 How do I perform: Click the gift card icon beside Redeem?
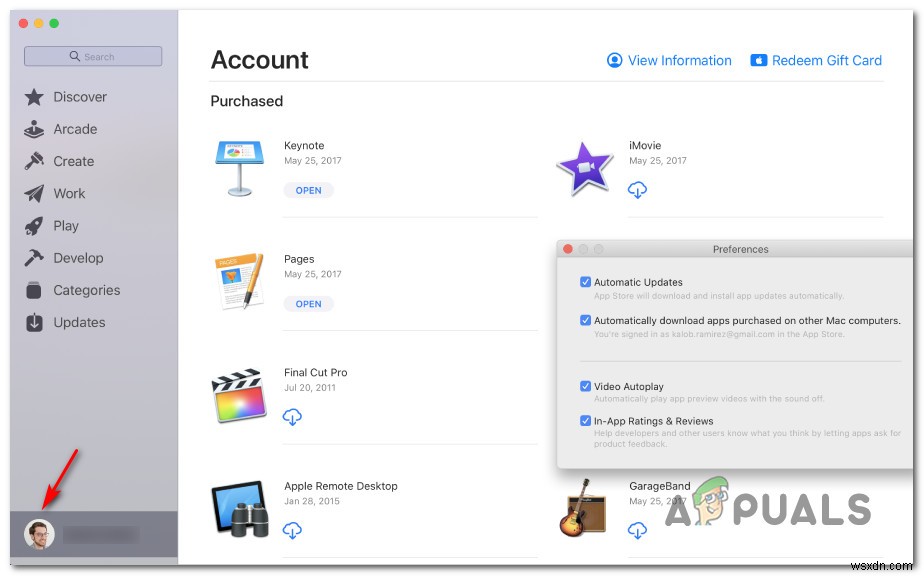758,61
